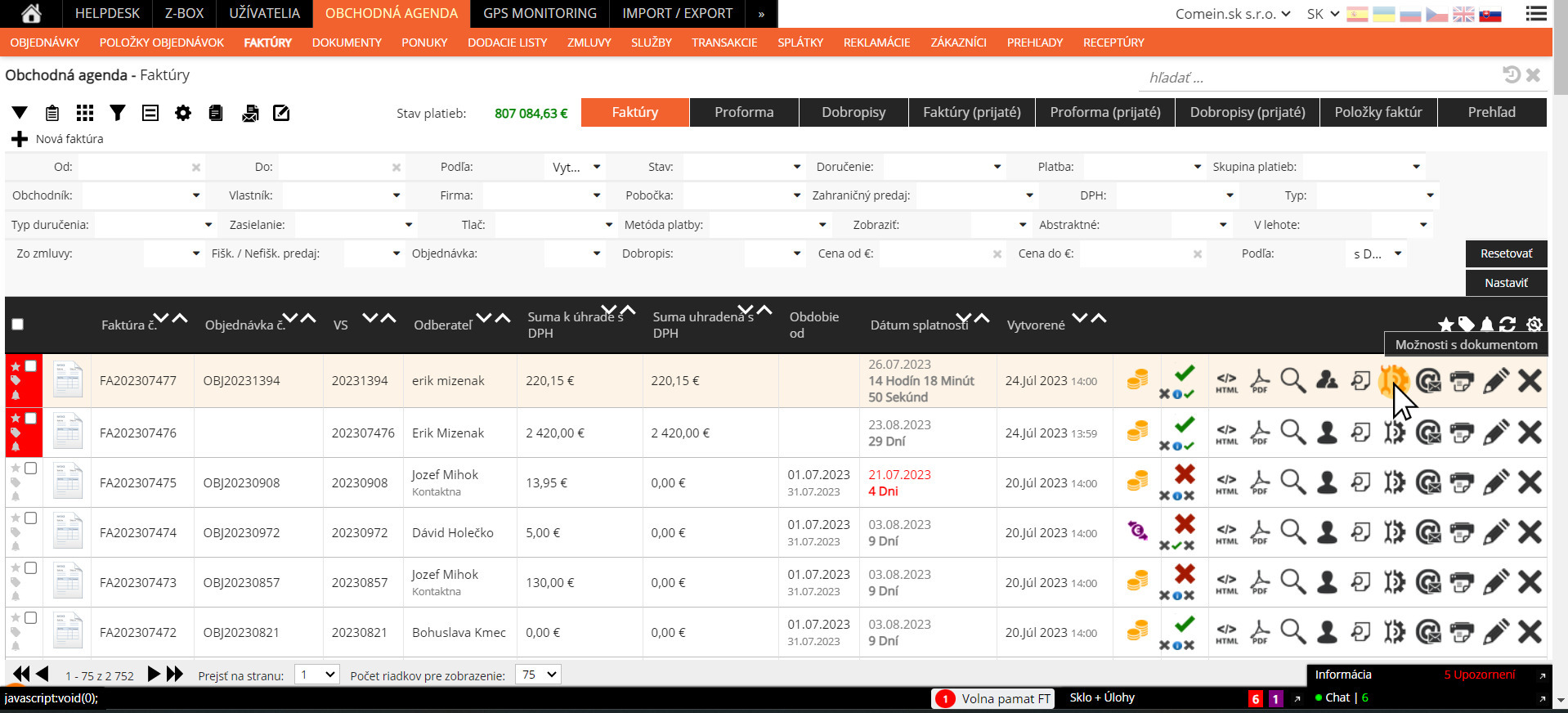The height and width of the screenshot is (713, 1568).
Task: Click the Nastaviť button
Action: click(x=1506, y=283)
